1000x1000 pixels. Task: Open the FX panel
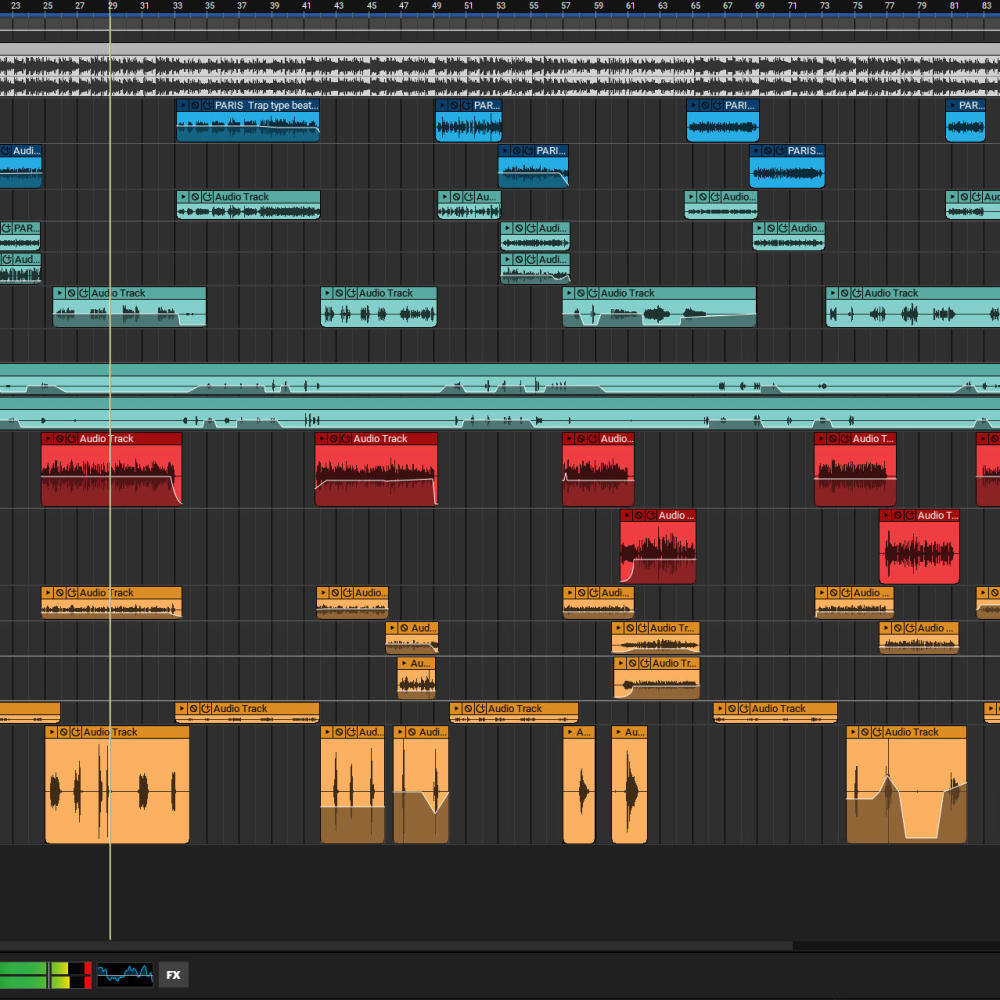tap(173, 974)
